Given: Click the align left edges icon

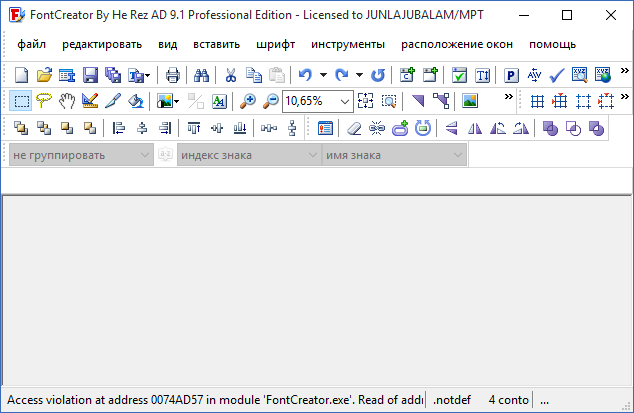Looking at the screenshot, I should click(118, 129).
